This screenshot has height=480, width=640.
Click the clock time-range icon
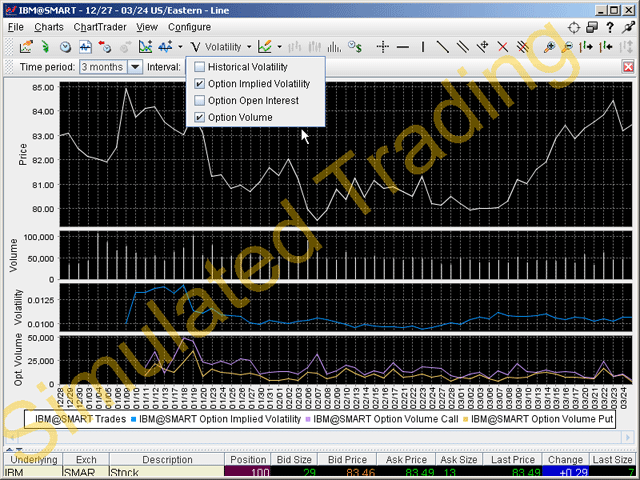pos(65,47)
